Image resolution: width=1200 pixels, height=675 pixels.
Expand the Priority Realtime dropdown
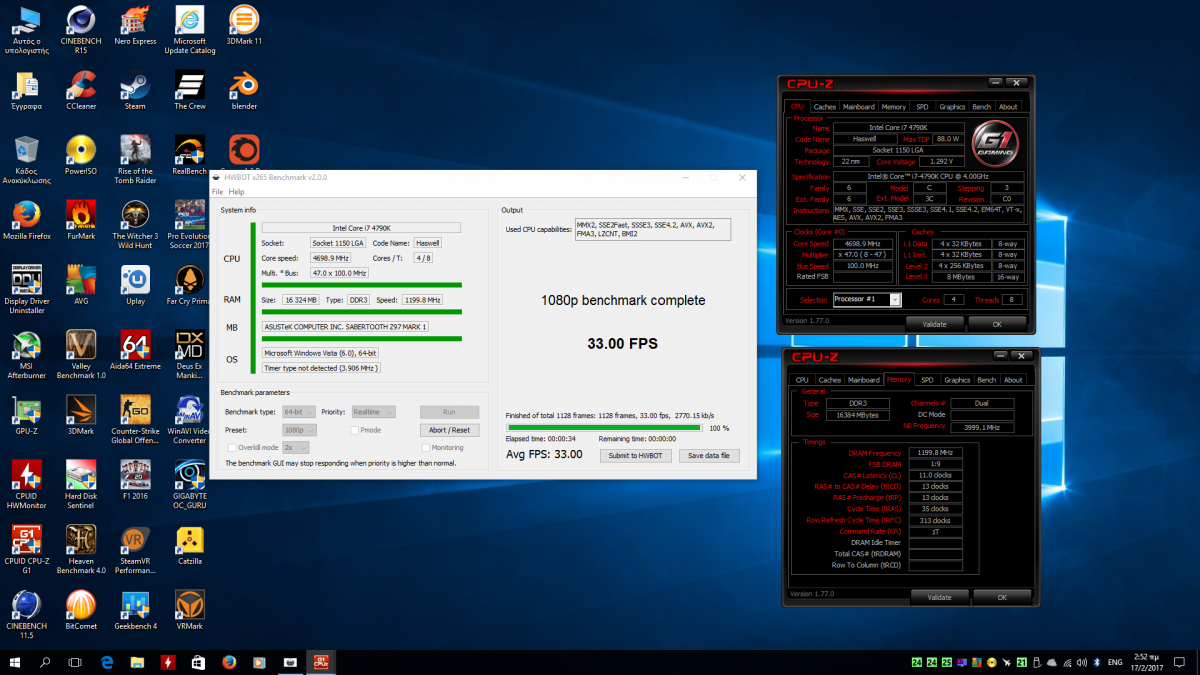click(374, 411)
